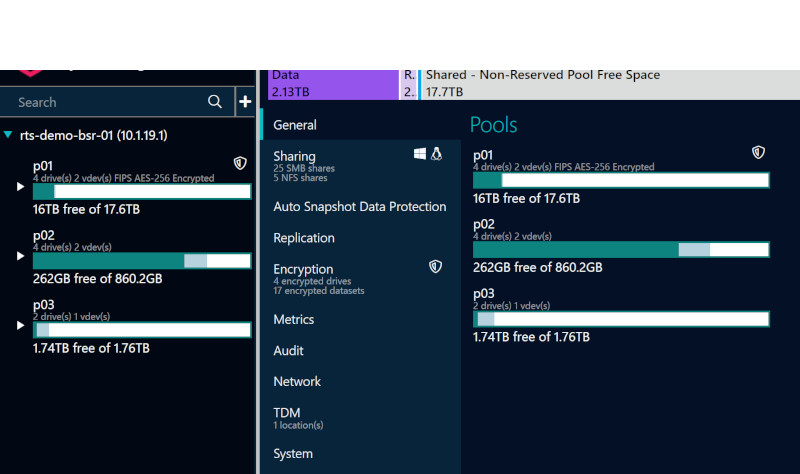Click the Linux penguin icon in Sharing row
800x474 pixels.
click(x=436, y=154)
